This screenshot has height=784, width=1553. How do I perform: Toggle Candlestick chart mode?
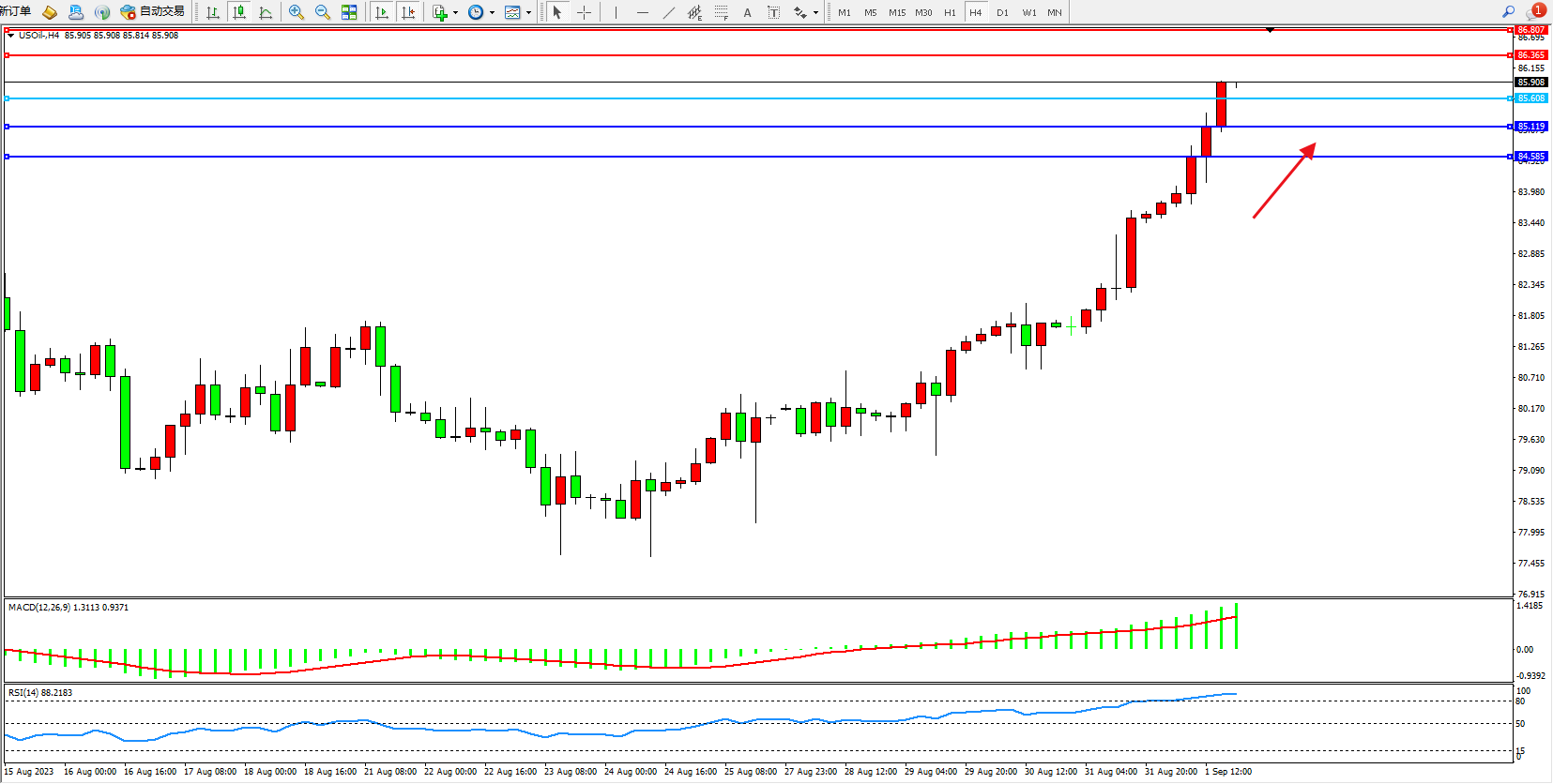[239, 12]
